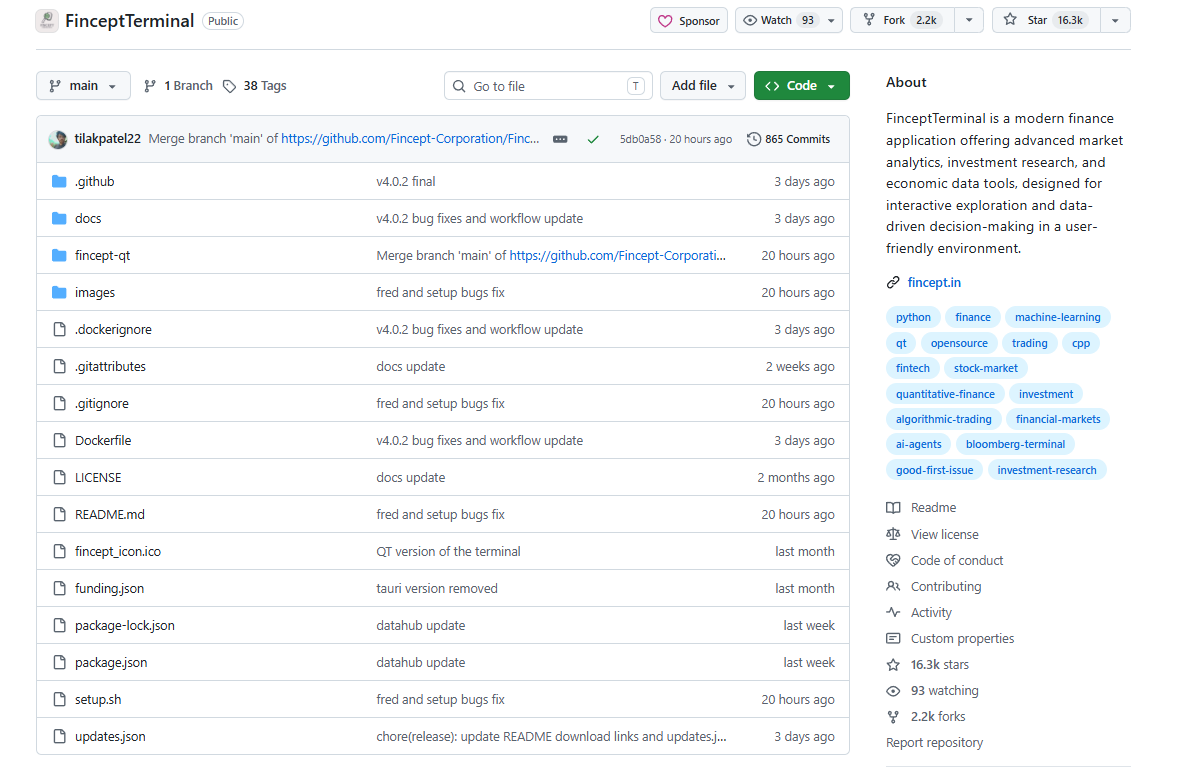
Task: Open fincept_icon.ico file
Action: pos(118,552)
